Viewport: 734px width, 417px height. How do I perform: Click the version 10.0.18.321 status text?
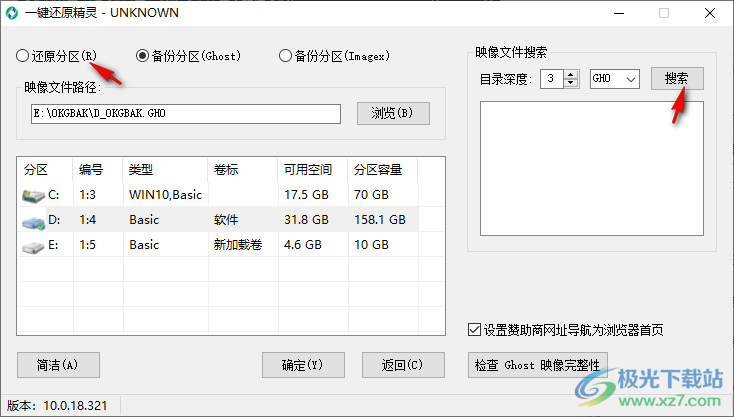point(57,405)
